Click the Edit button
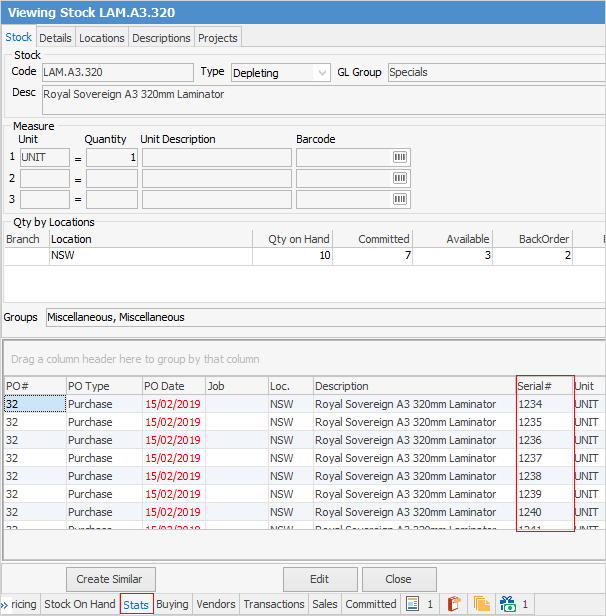Viewport: 606px width, 616px height. [319, 579]
